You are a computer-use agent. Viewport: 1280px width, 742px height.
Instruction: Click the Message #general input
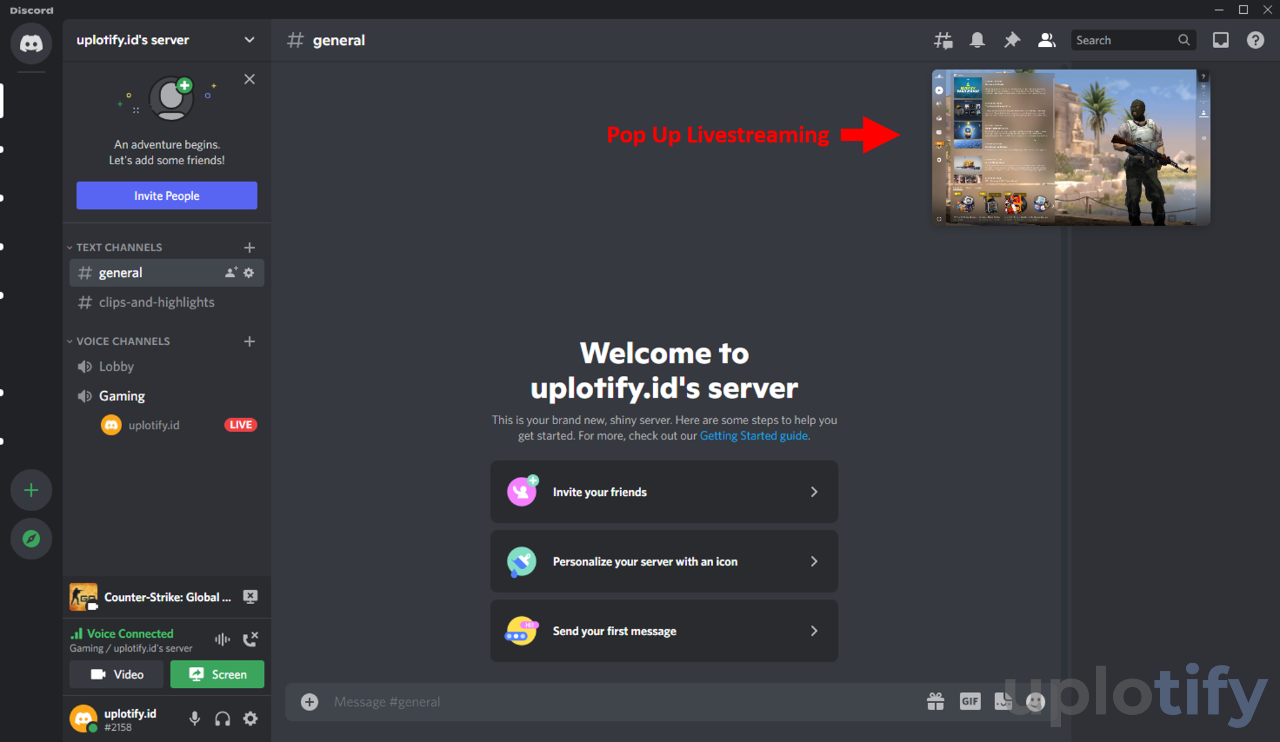[x=620, y=702]
